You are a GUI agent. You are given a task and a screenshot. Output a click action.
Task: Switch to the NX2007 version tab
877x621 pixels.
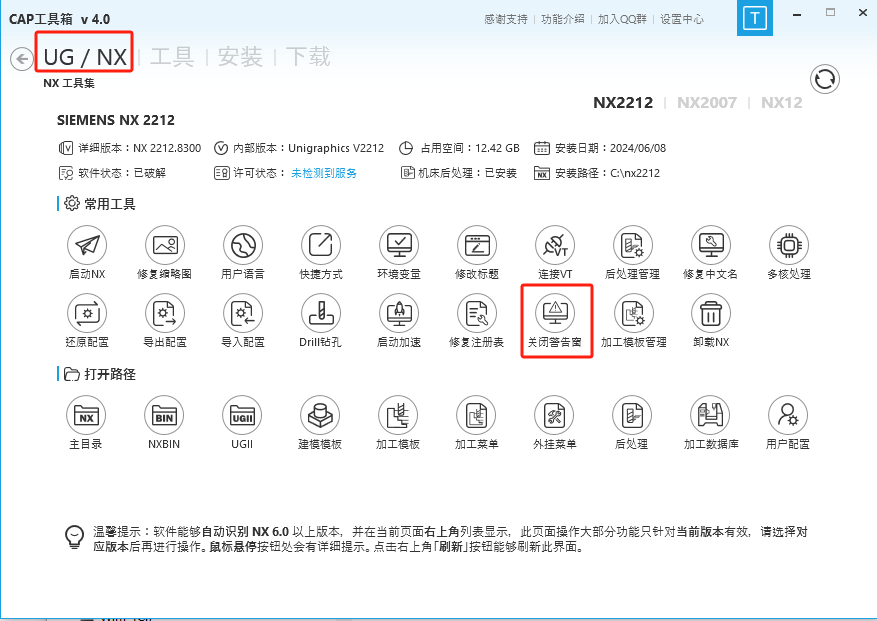click(706, 102)
